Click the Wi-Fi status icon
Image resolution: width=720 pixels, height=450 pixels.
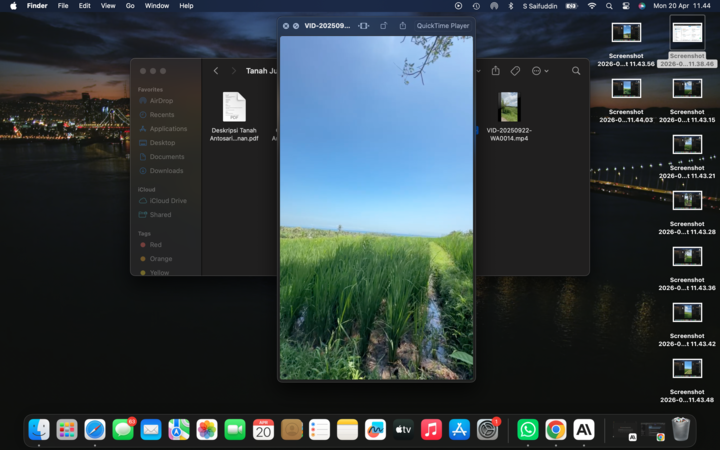coord(591,6)
